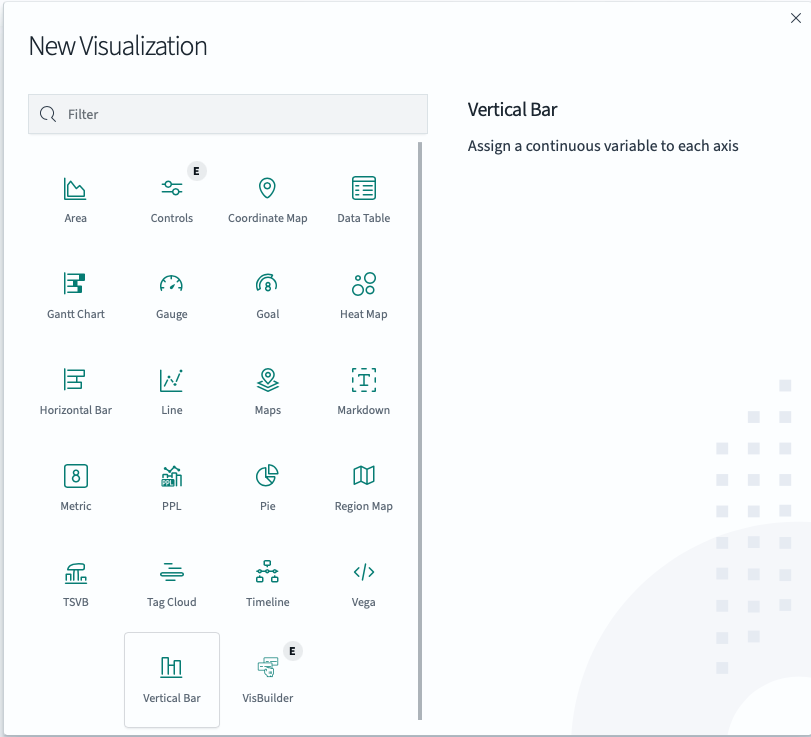Select the Pie chart icon

pos(267,476)
